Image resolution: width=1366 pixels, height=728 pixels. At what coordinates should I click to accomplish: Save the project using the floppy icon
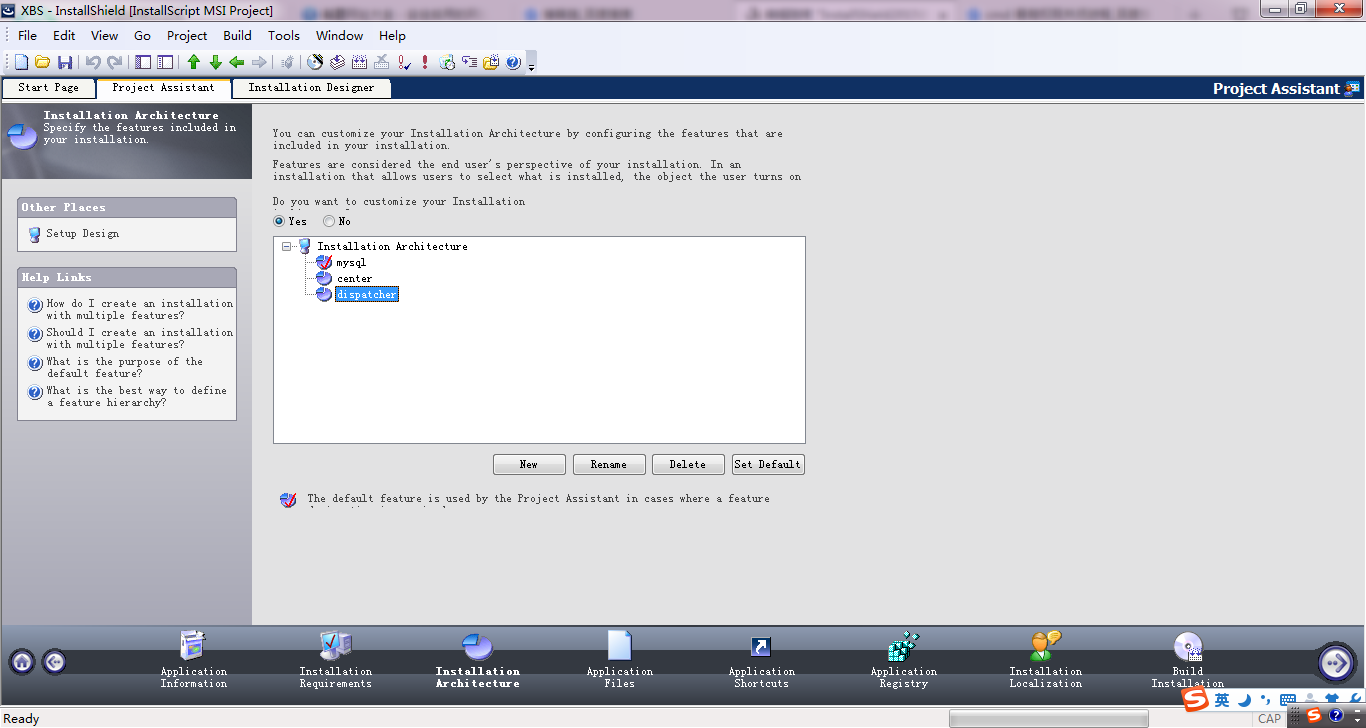65,62
